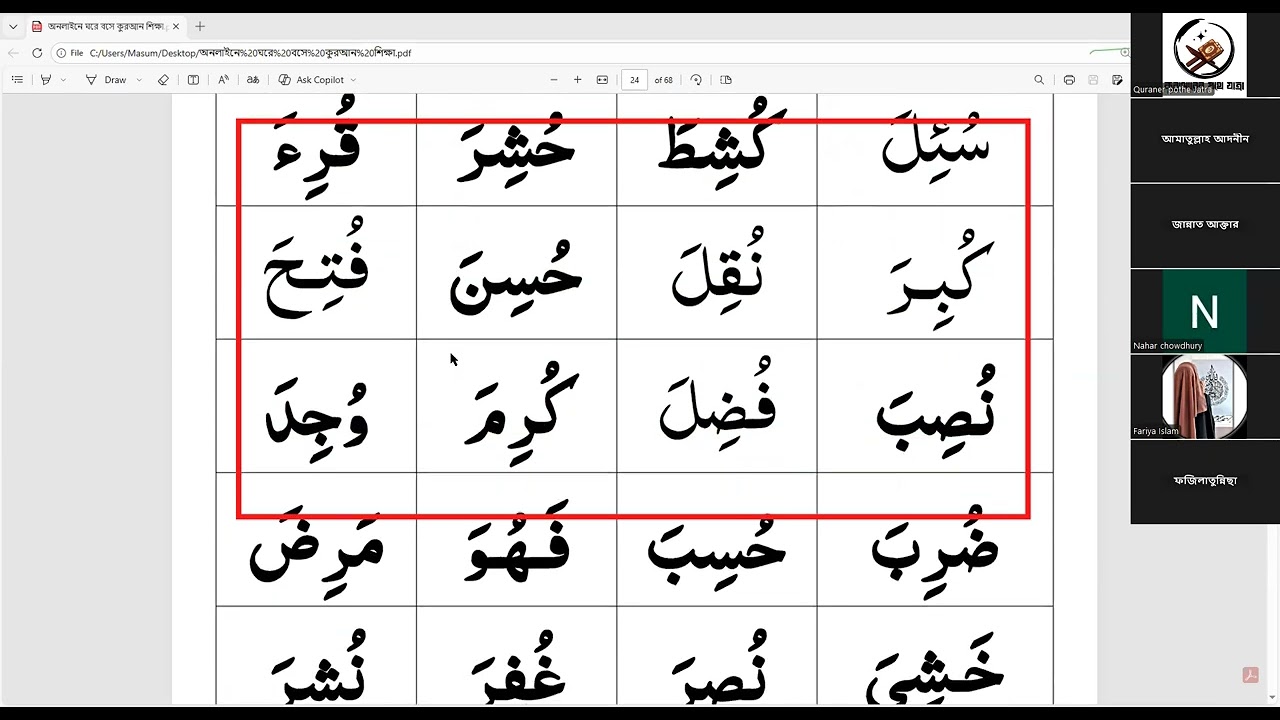Click the address bar file path
Image resolution: width=1280 pixels, height=720 pixels.
[250, 53]
